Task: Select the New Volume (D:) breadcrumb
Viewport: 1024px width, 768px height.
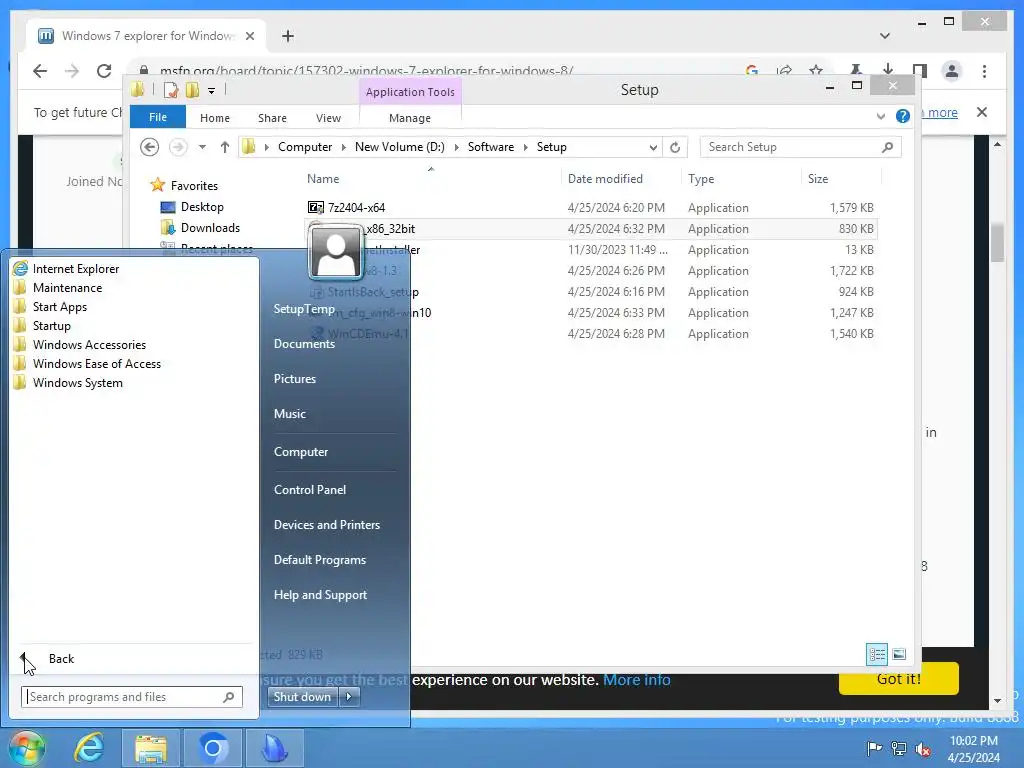Action: click(x=399, y=147)
